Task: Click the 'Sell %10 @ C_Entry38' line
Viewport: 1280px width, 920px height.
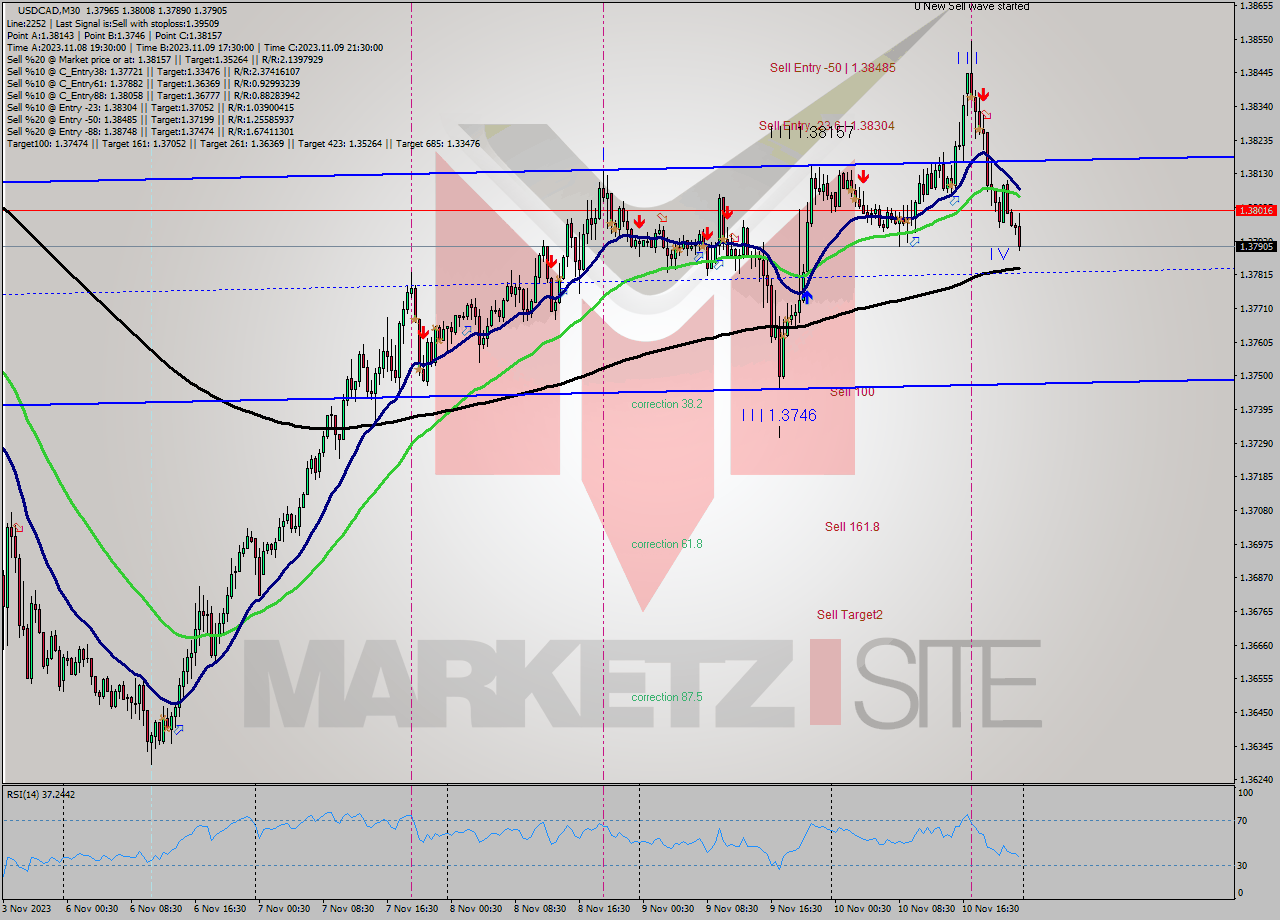Action: 153,71
